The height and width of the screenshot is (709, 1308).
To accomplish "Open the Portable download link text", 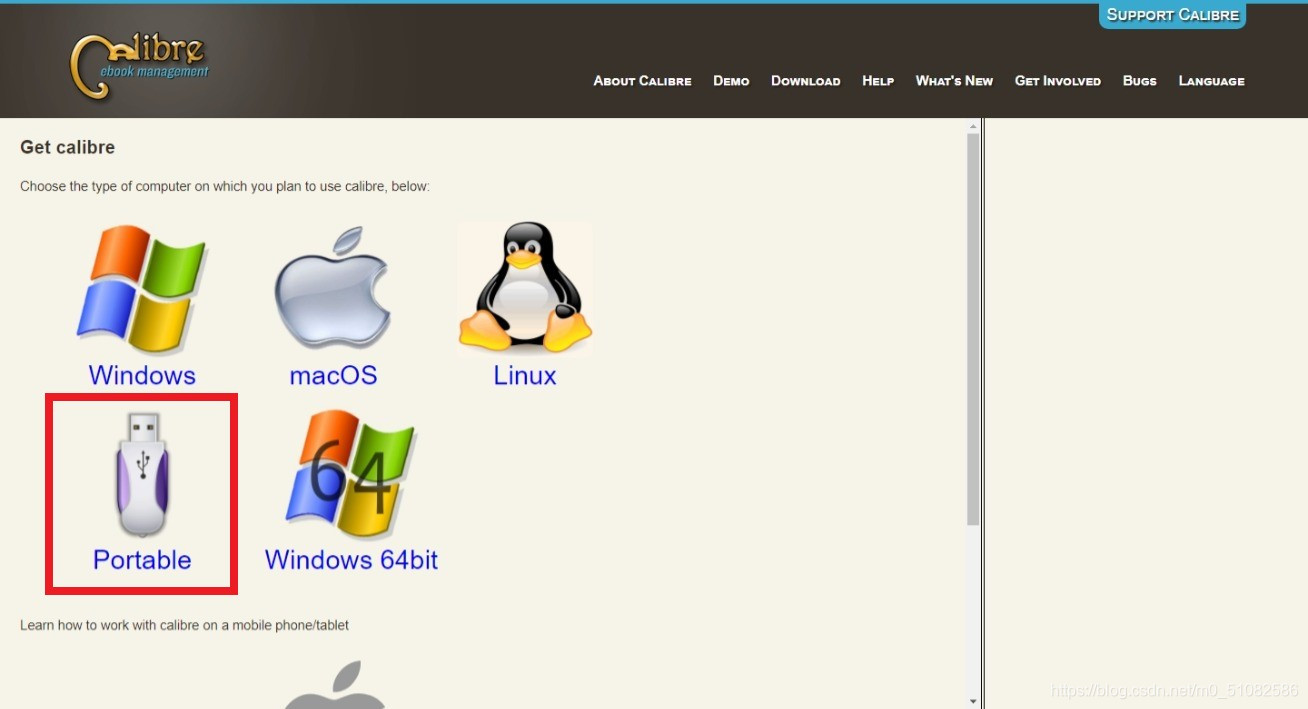I will click(x=142, y=560).
